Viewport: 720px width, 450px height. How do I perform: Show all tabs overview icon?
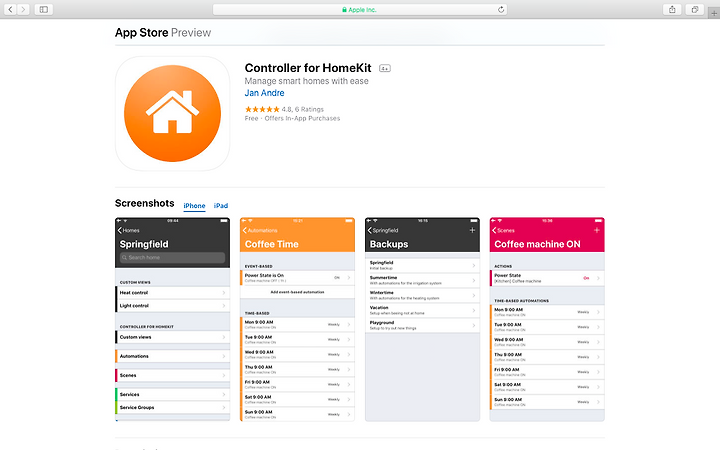tap(695, 9)
